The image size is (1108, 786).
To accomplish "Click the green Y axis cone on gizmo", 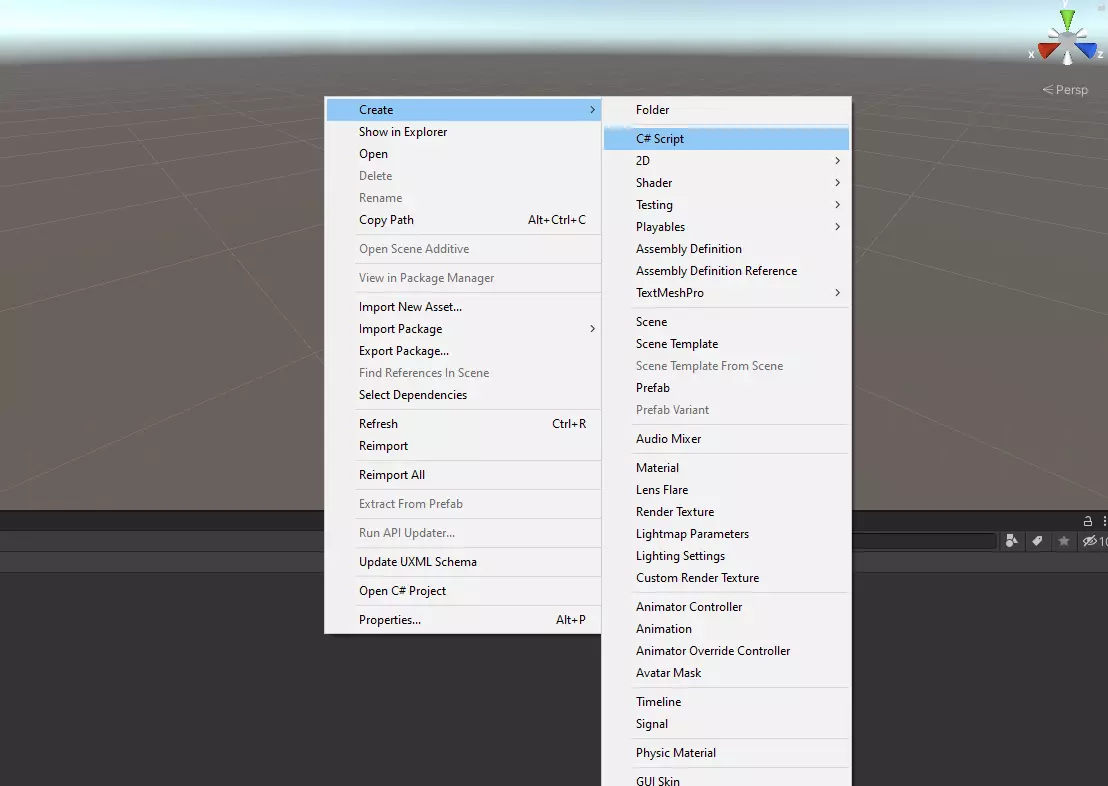I will [x=1067, y=19].
